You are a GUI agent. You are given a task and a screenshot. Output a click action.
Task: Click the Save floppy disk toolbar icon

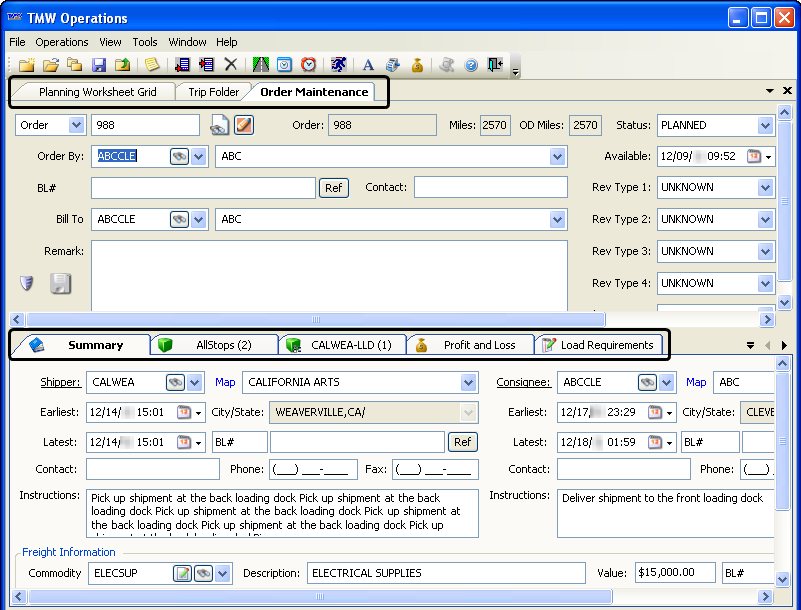pyautogui.click(x=99, y=65)
